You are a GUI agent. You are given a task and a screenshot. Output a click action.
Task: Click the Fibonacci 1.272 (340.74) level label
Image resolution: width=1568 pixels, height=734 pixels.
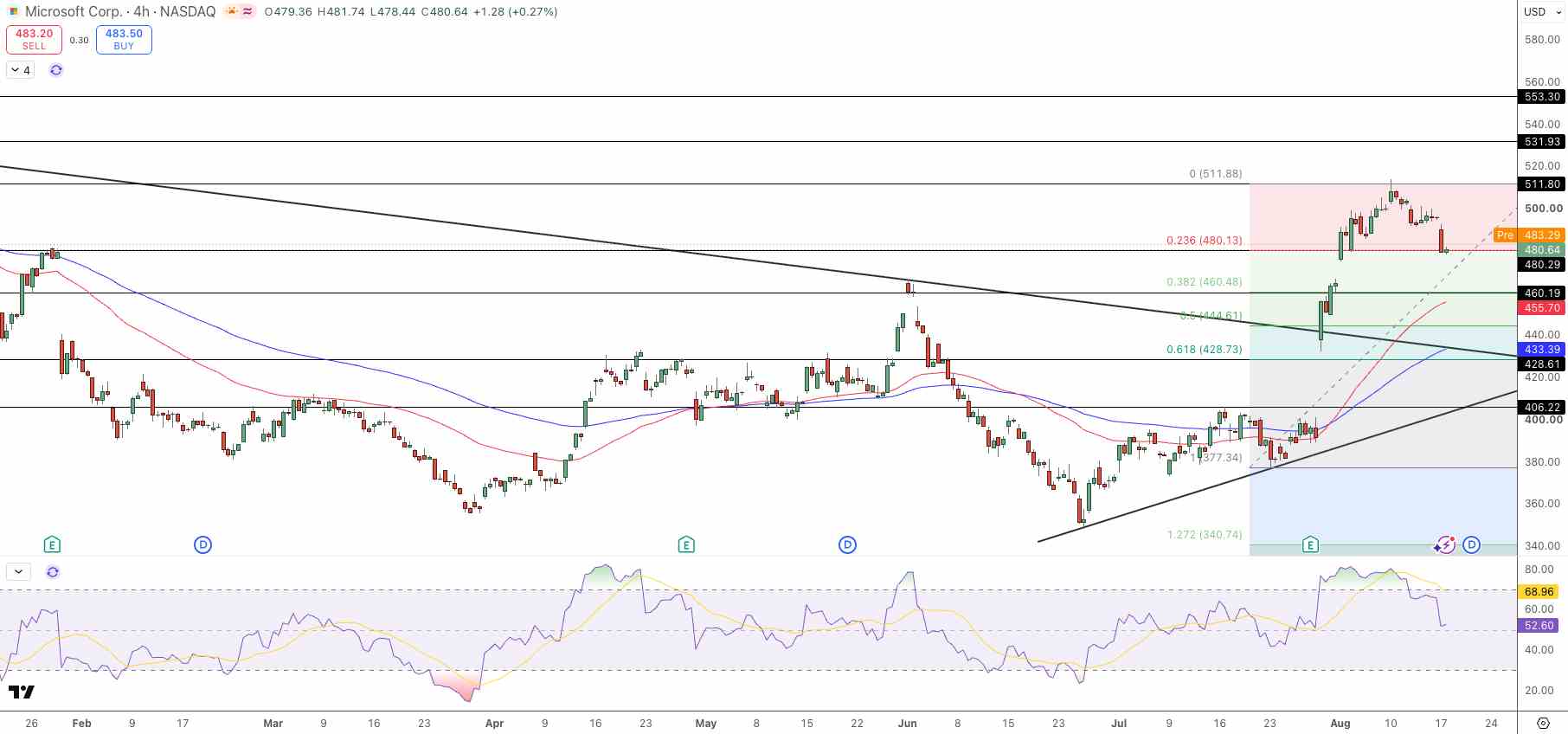click(x=1204, y=535)
